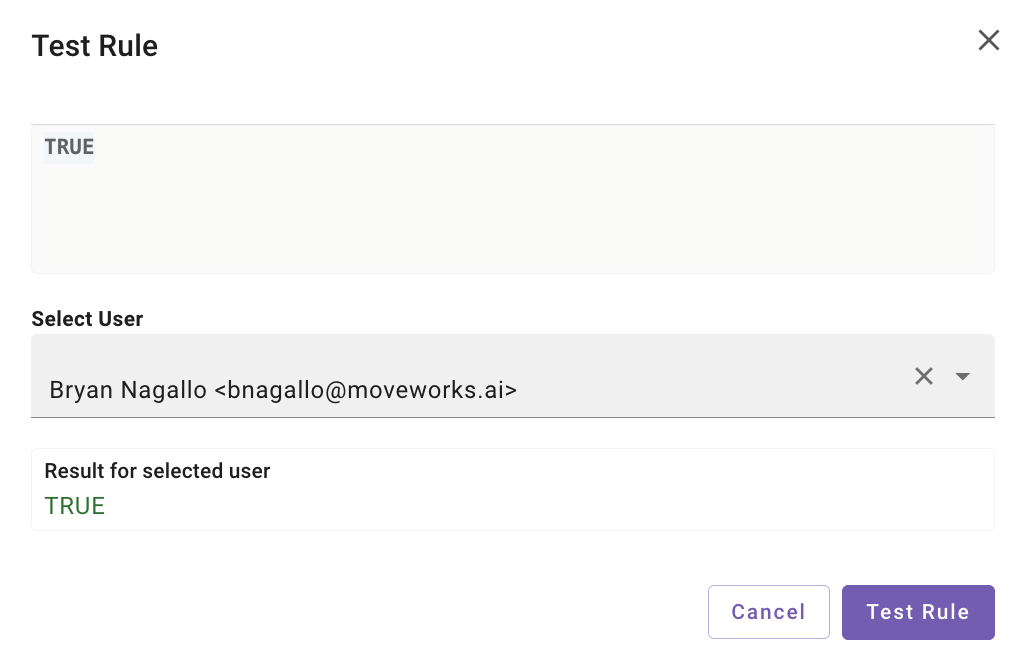Run the rule with the purple Test Rule button
The width and height of the screenshot is (1028, 660).
point(918,611)
